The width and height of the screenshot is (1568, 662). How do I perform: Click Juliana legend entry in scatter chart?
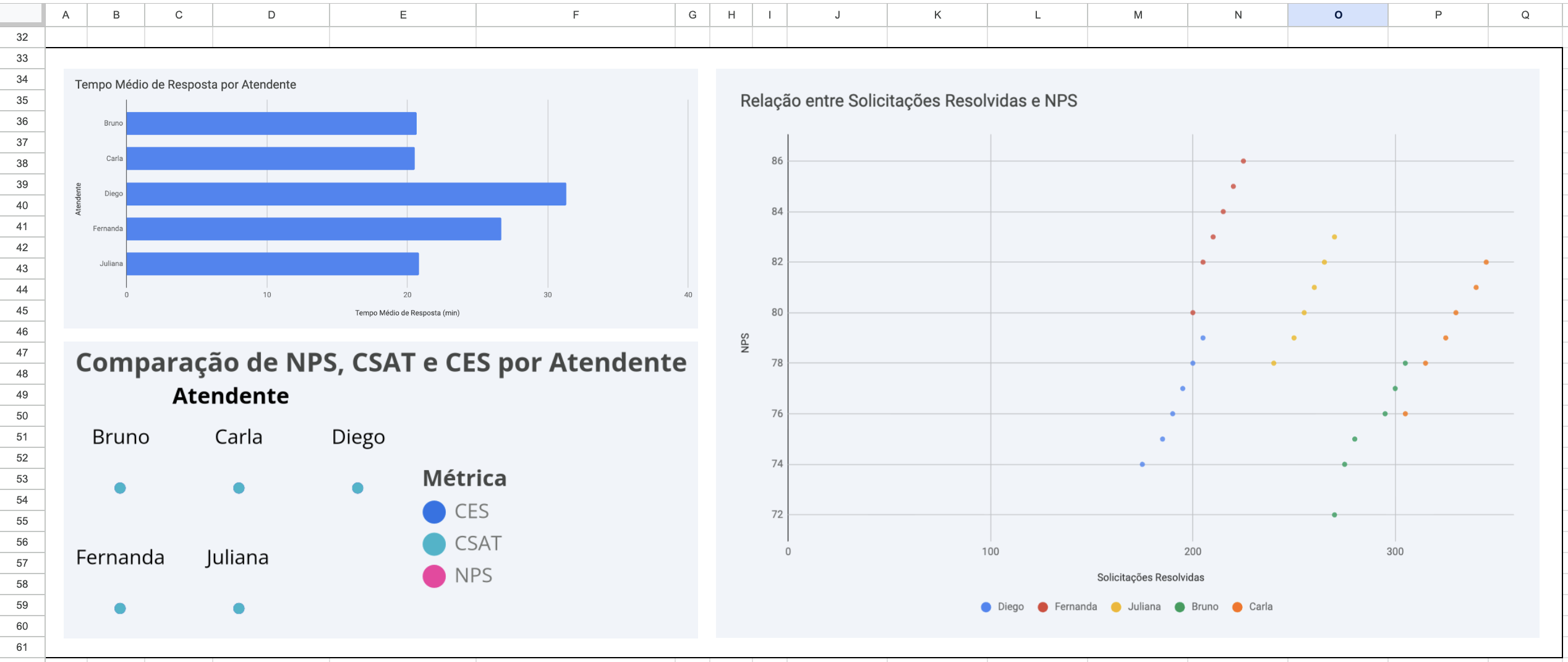[1136, 607]
